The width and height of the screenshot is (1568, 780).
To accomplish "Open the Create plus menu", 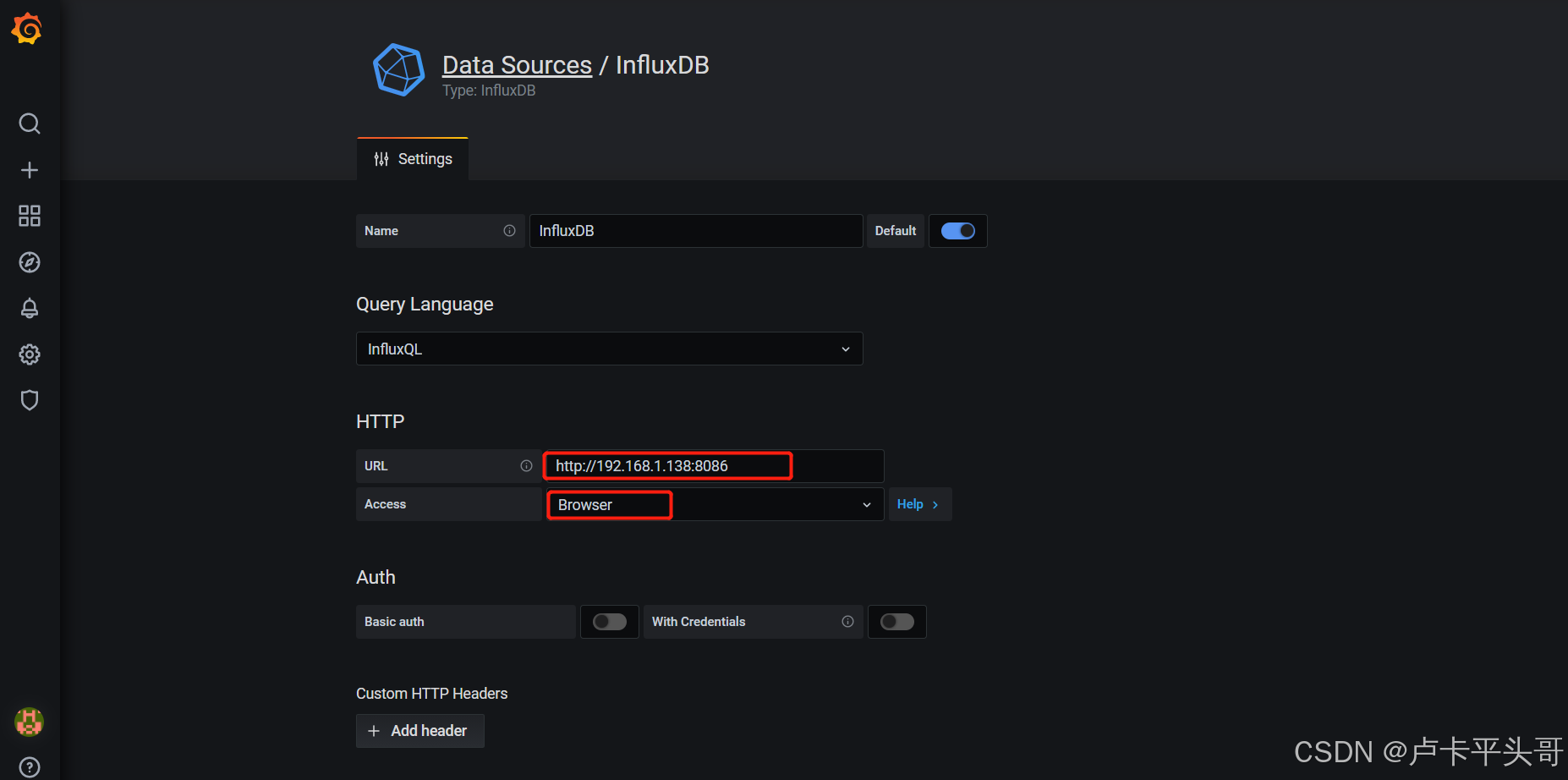I will coord(30,170).
